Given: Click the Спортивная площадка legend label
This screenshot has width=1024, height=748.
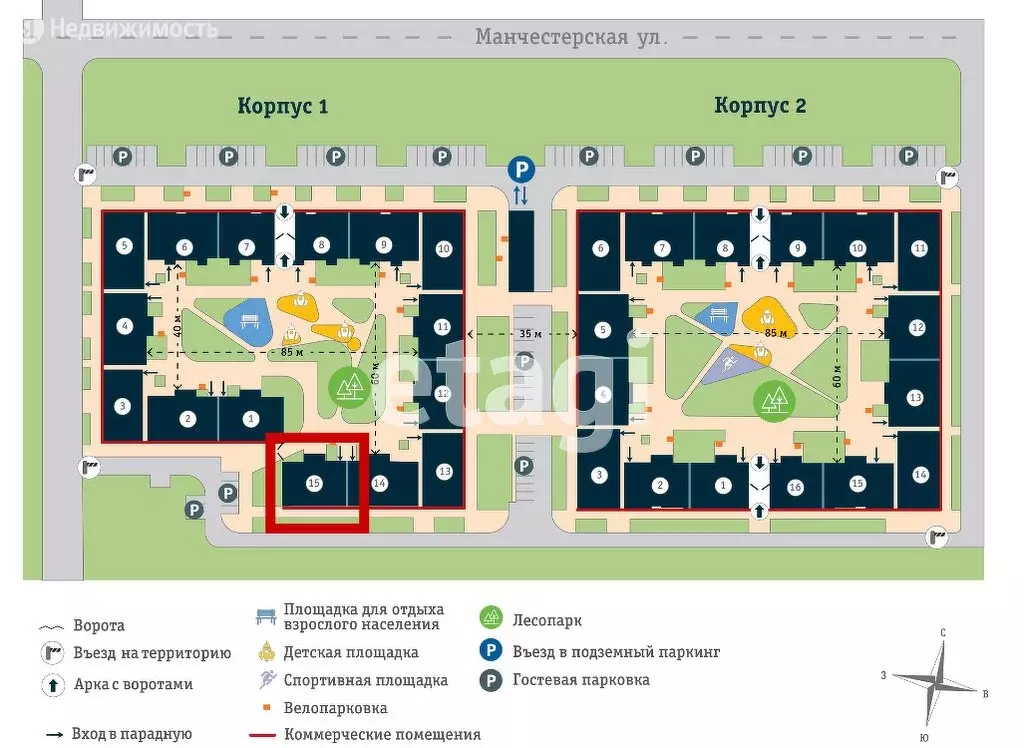Looking at the screenshot, I should (x=366, y=681).
